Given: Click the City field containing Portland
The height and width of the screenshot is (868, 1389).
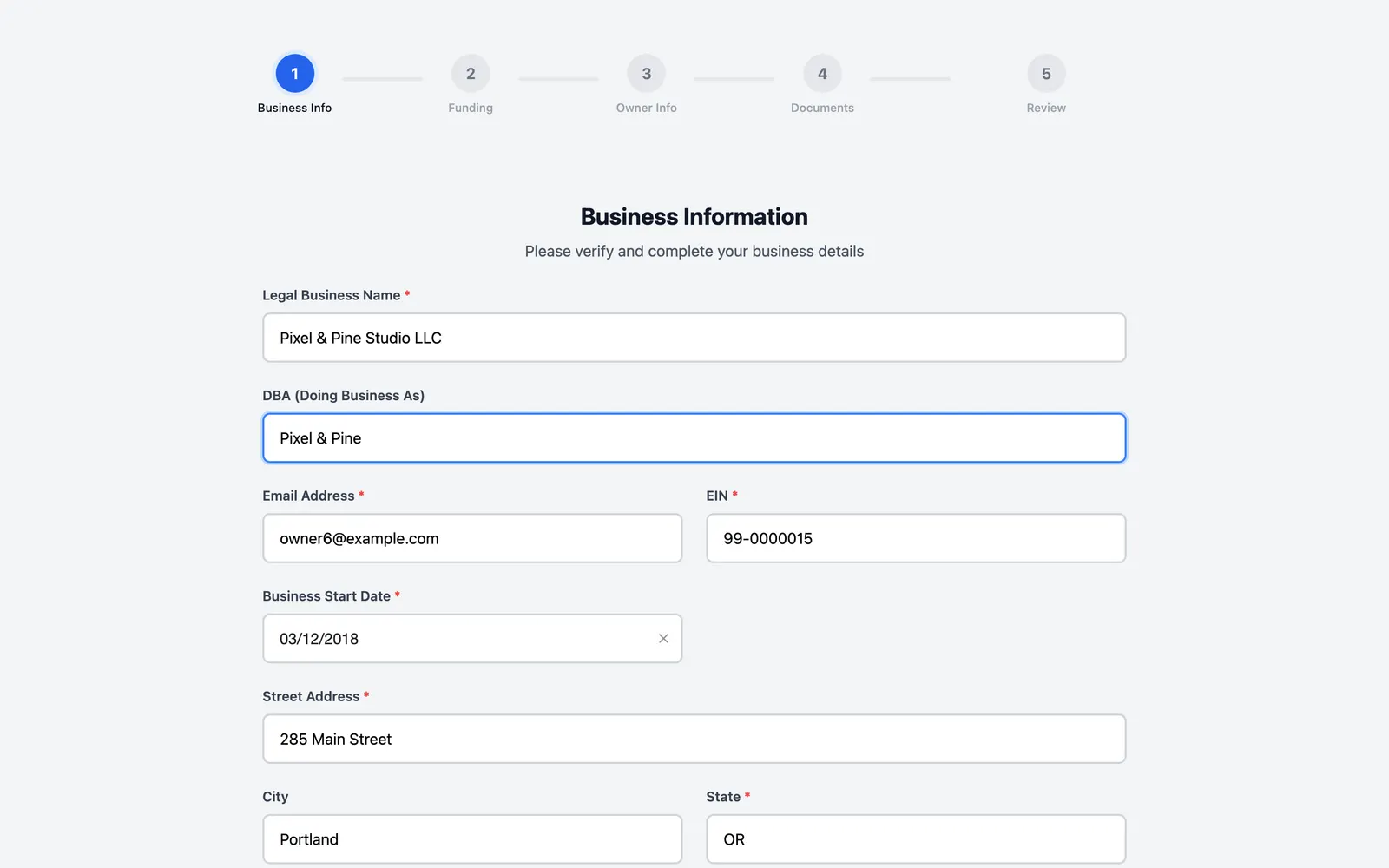Looking at the screenshot, I should (x=472, y=839).
